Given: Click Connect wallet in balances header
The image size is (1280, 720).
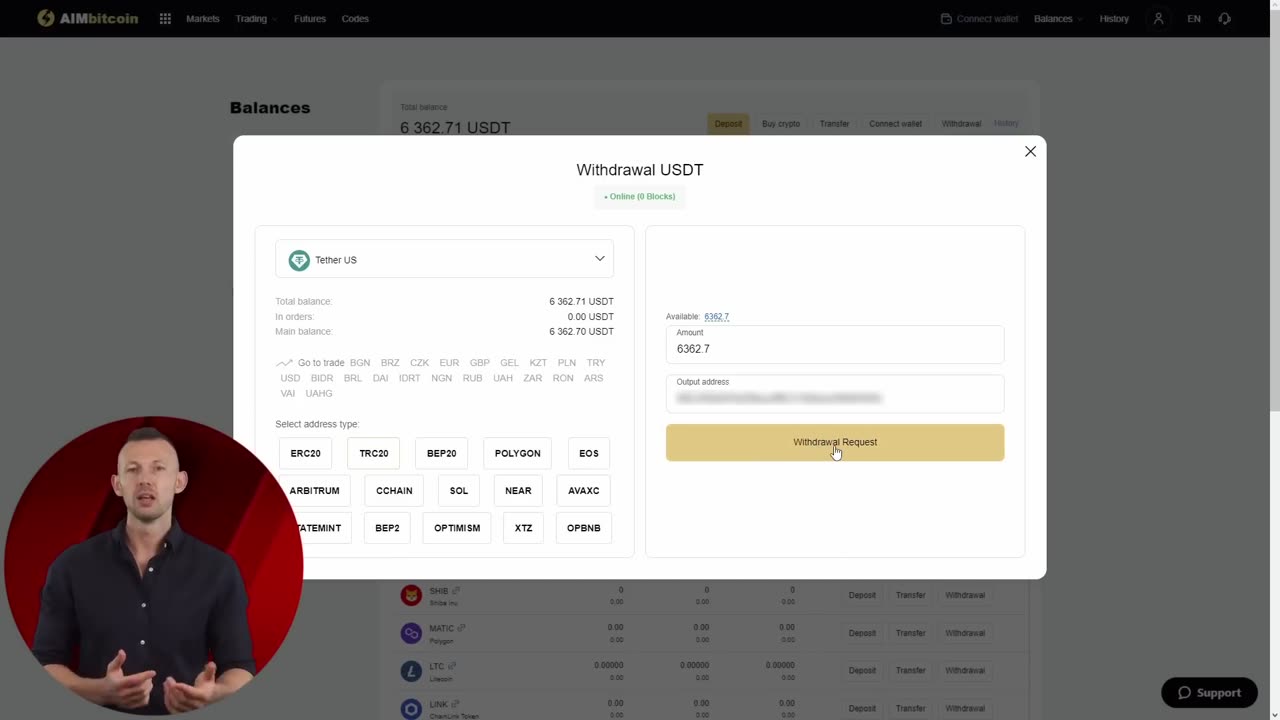Looking at the screenshot, I should pyautogui.click(x=895, y=123).
